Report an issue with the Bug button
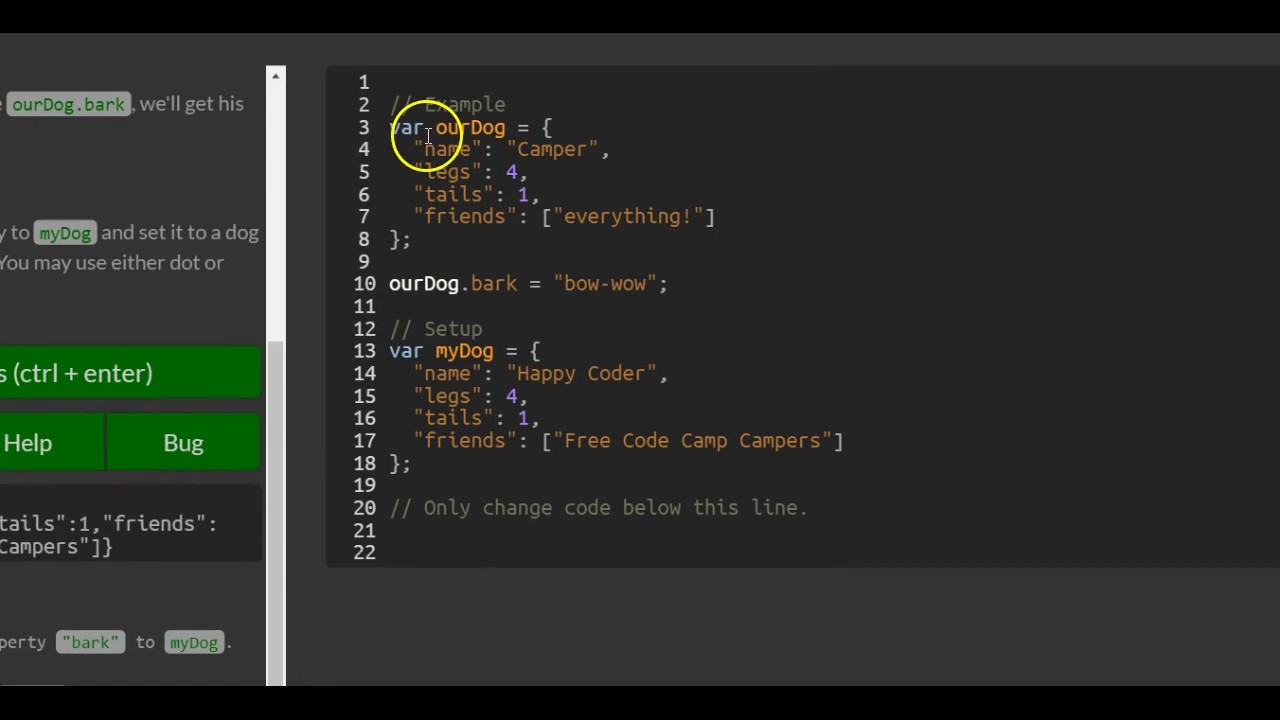 tap(183, 443)
